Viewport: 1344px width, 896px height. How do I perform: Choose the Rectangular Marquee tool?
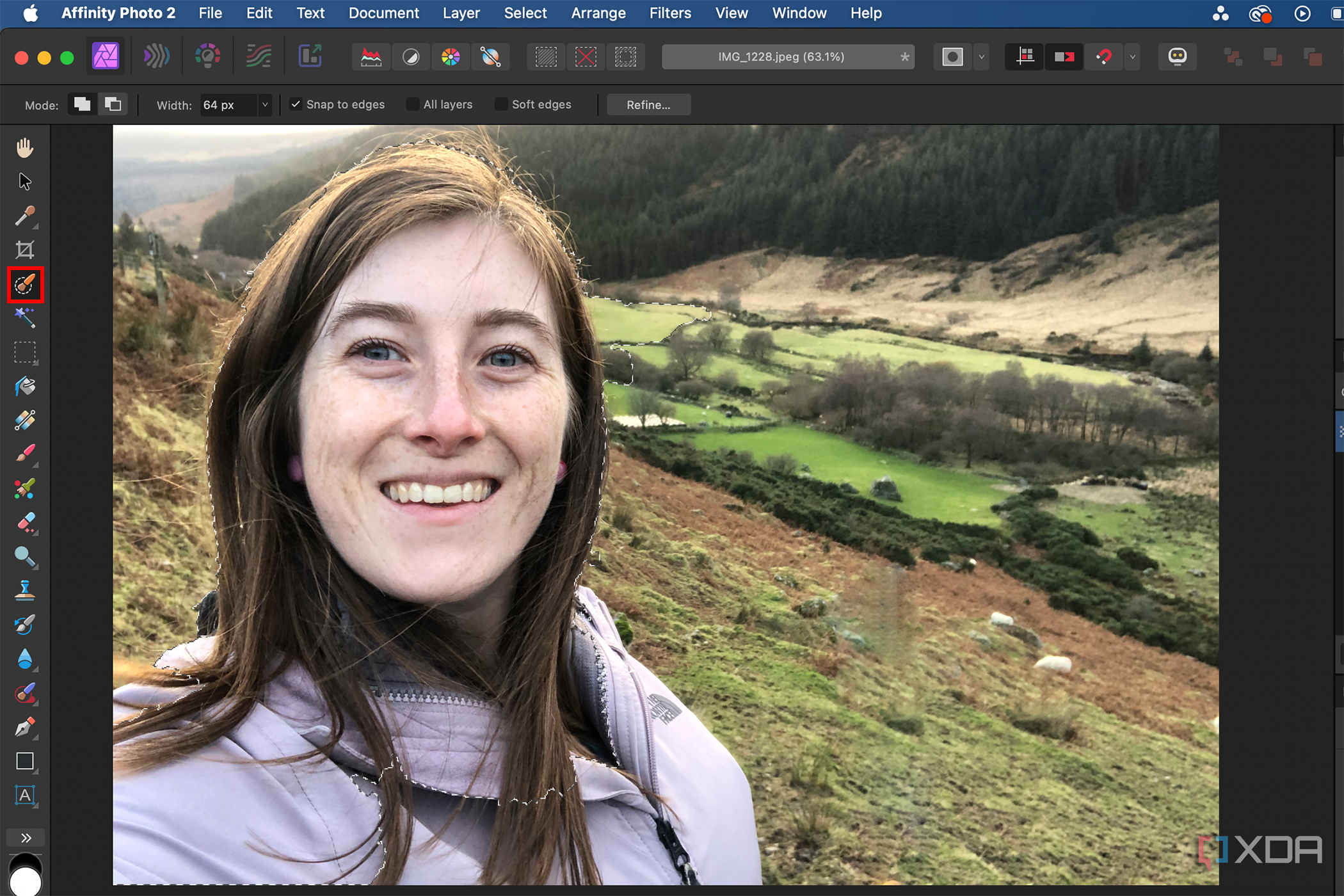[24, 352]
